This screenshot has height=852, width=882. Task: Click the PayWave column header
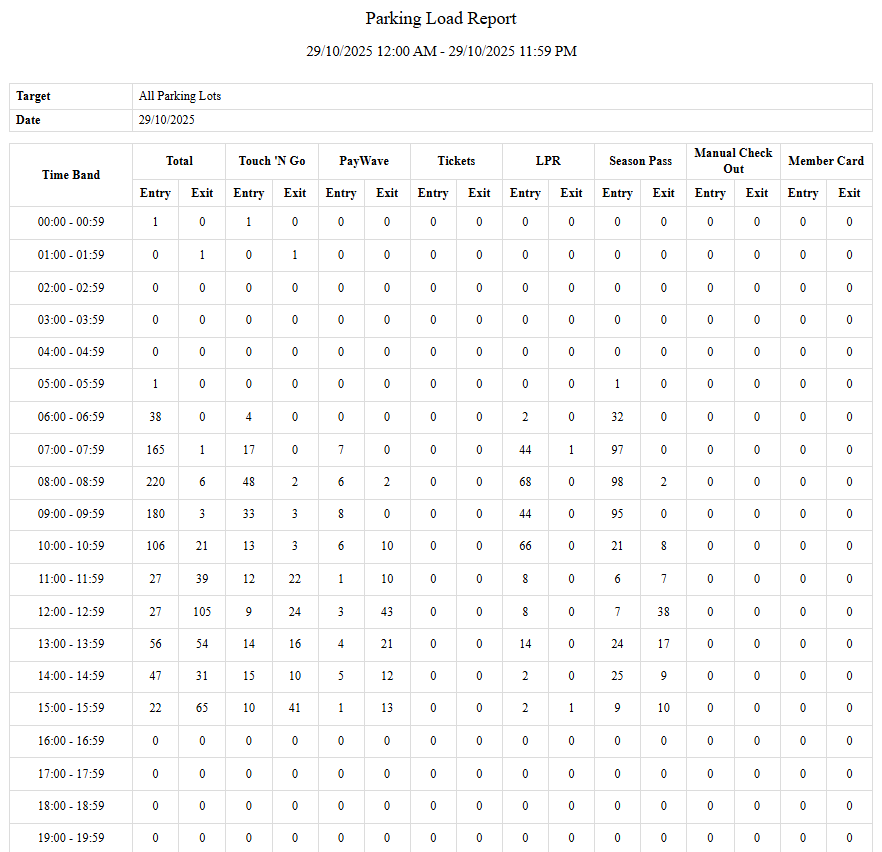coord(364,161)
